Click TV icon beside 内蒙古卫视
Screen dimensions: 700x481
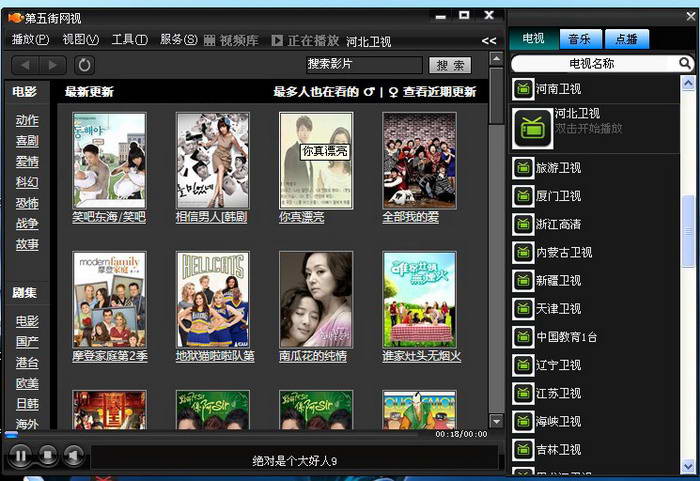(x=523, y=252)
